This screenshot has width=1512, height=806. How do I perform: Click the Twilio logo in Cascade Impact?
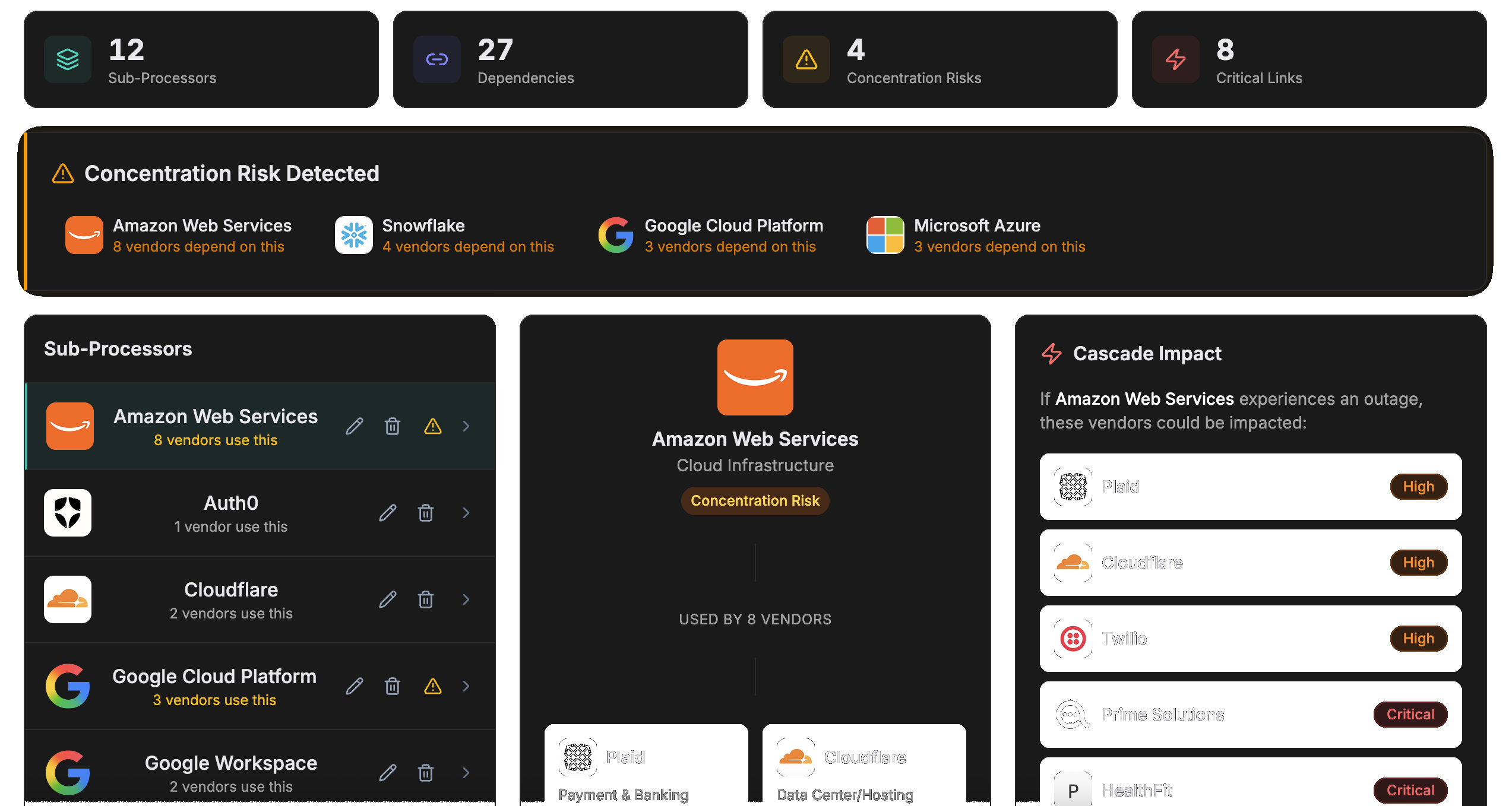point(1073,639)
